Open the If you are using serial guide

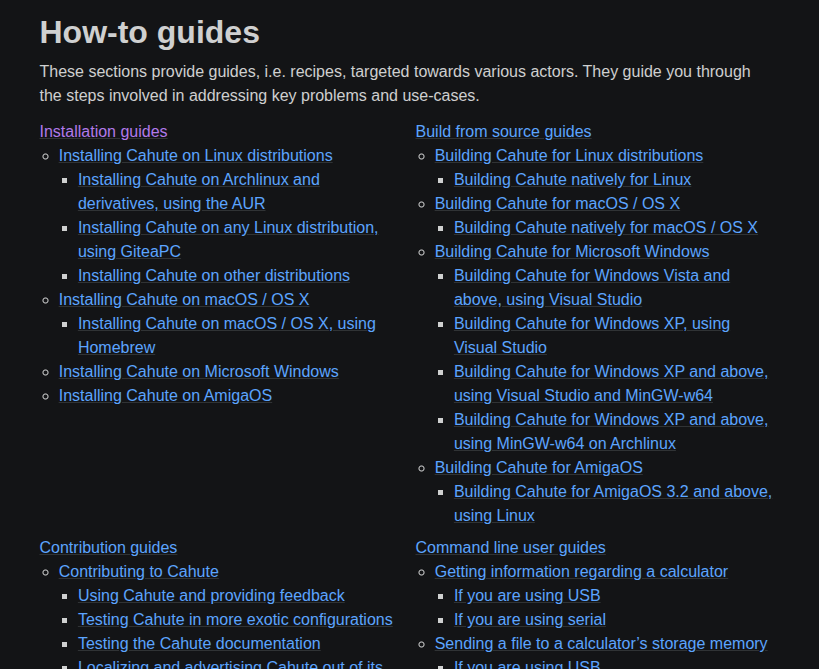529,620
